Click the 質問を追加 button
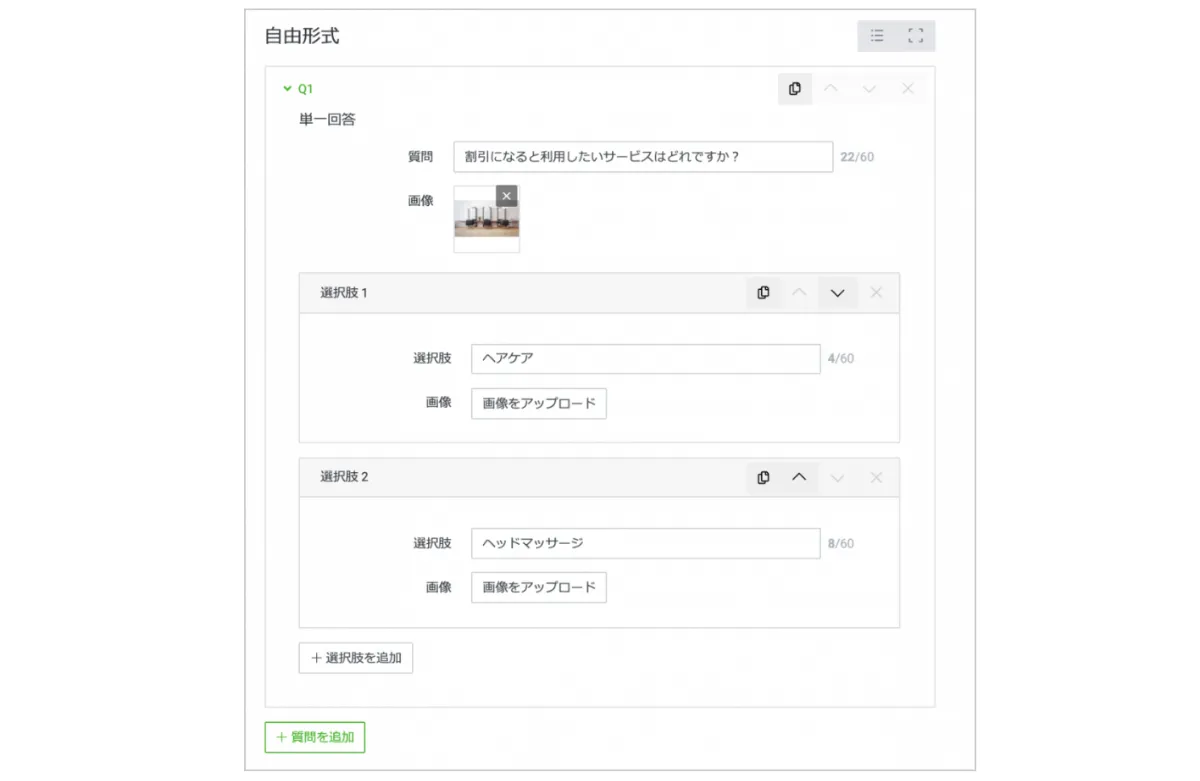 (x=315, y=737)
